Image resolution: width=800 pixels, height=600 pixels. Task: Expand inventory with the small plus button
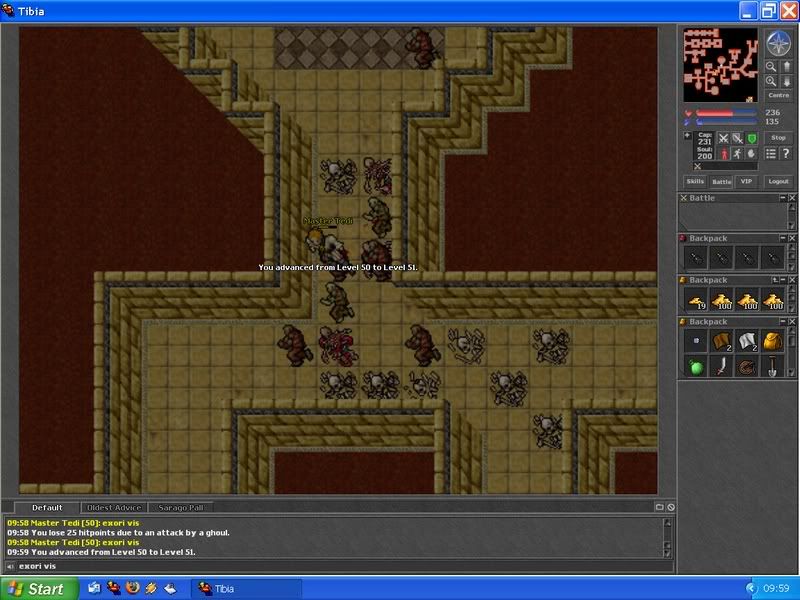click(x=687, y=136)
